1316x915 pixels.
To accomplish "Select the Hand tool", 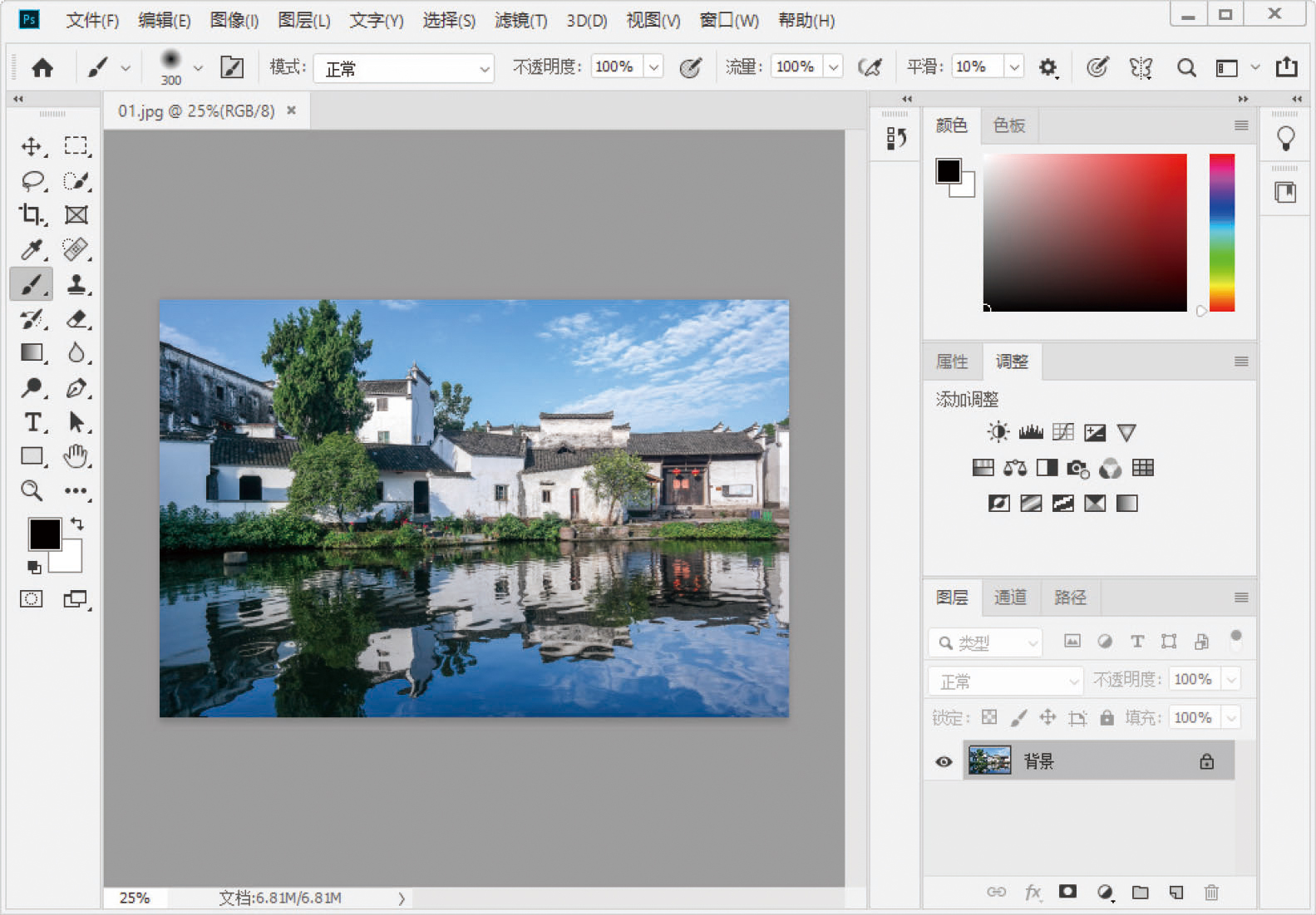I will click(76, 456).
